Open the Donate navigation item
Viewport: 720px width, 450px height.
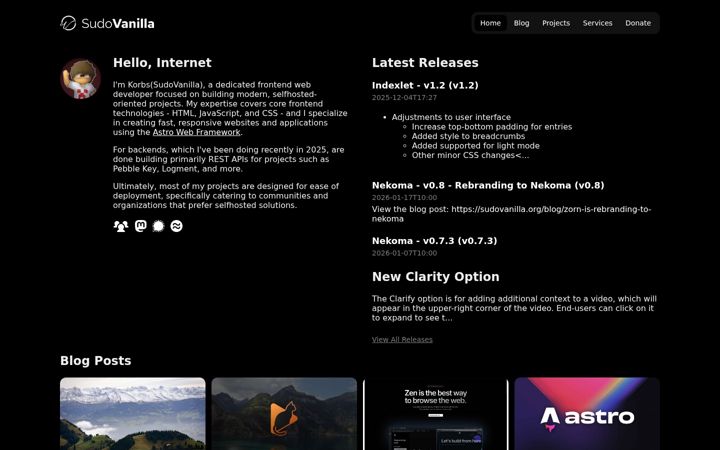click(638, 23)
